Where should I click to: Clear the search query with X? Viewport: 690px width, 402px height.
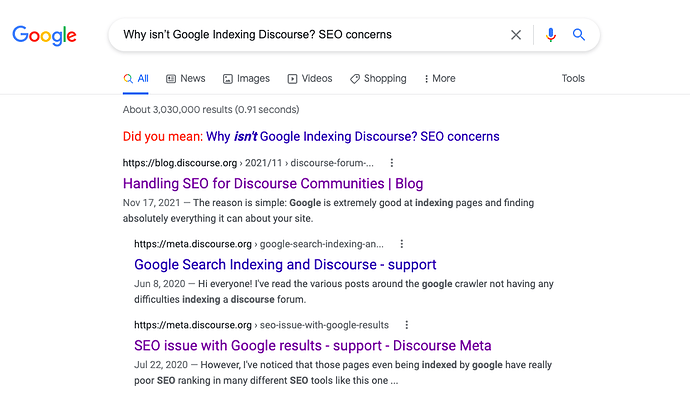pyautogui.click(x=516, y=35)
